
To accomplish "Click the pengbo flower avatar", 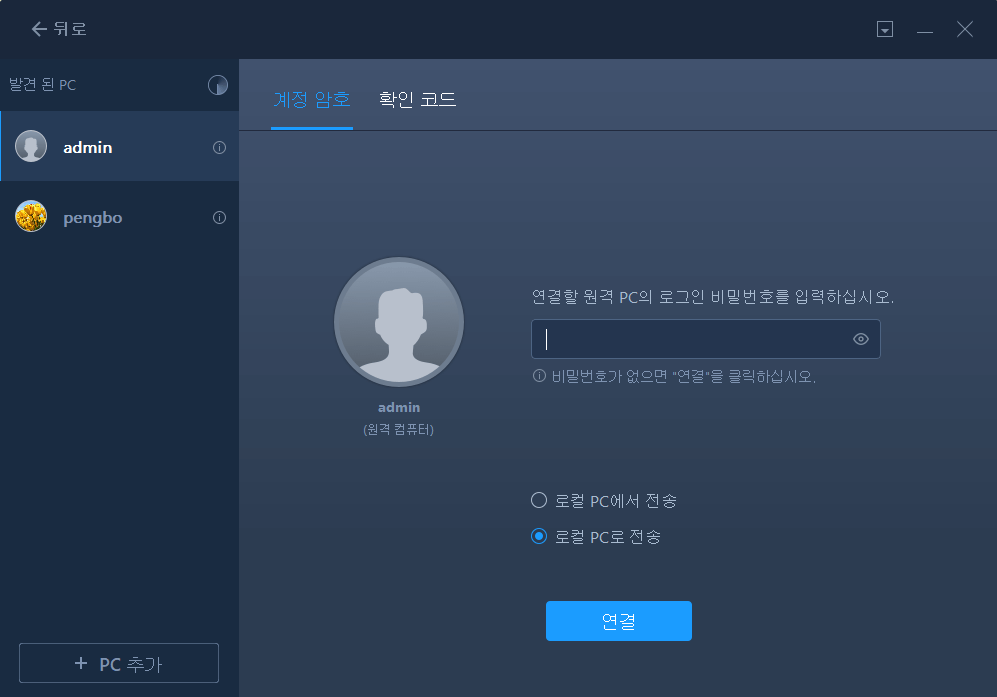I will click(31, 216).
